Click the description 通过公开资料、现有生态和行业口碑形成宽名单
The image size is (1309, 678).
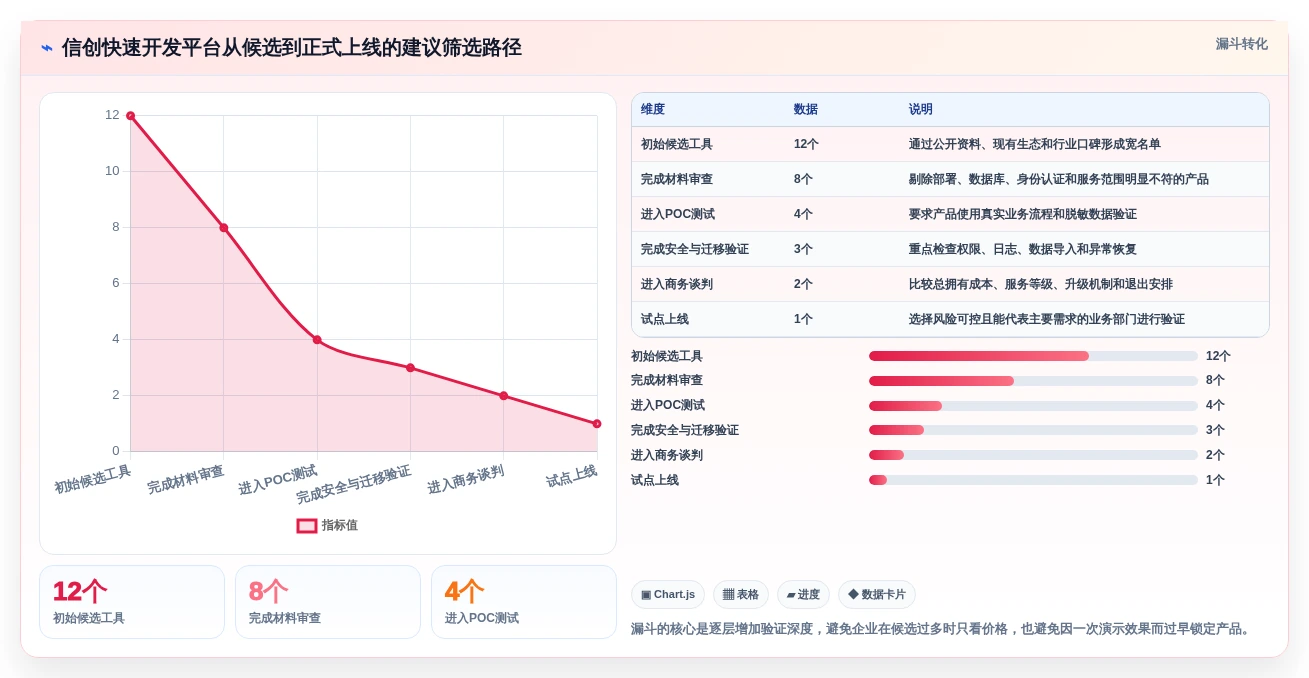1035,144
